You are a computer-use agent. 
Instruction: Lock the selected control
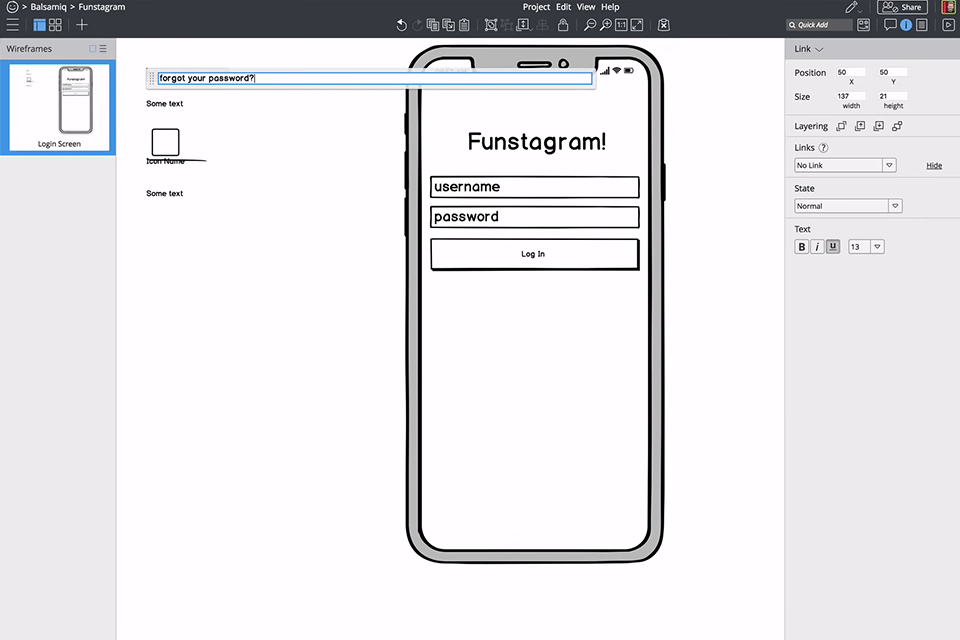(x=563, y=25)
